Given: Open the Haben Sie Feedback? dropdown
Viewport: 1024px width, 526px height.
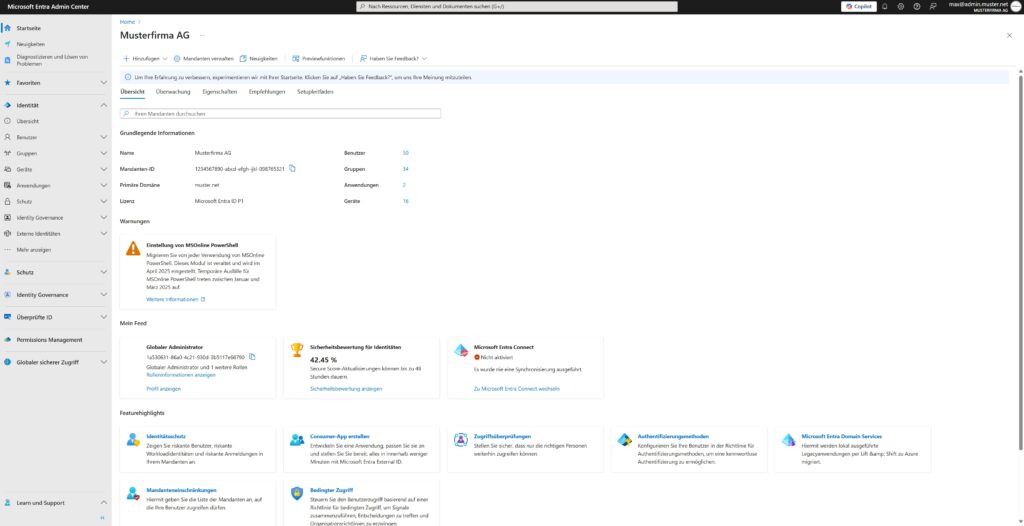Looking at the screenshot, I should [x=394, y=58].
